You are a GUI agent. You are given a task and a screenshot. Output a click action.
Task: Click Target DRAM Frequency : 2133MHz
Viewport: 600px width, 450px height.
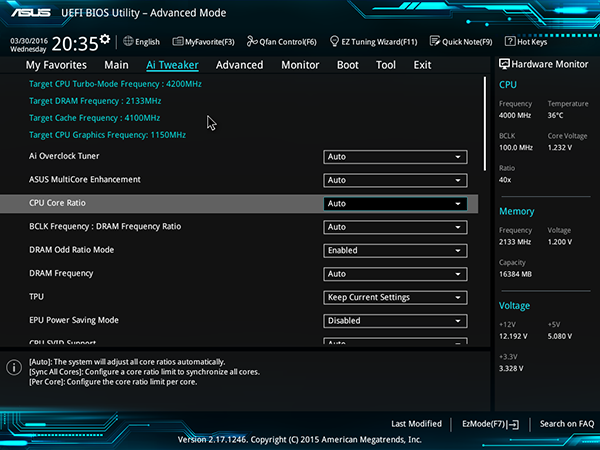click(95, 101)
